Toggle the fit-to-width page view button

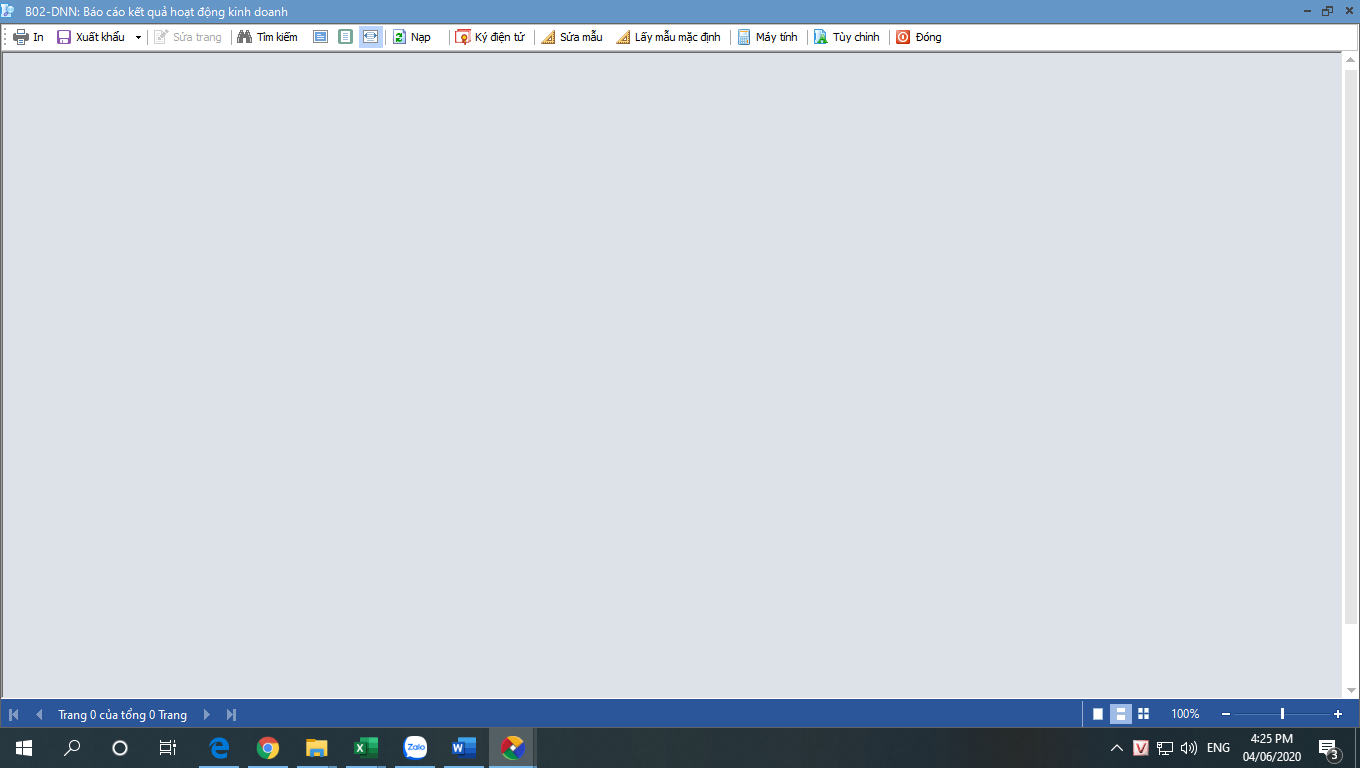(x=370, y=37)
